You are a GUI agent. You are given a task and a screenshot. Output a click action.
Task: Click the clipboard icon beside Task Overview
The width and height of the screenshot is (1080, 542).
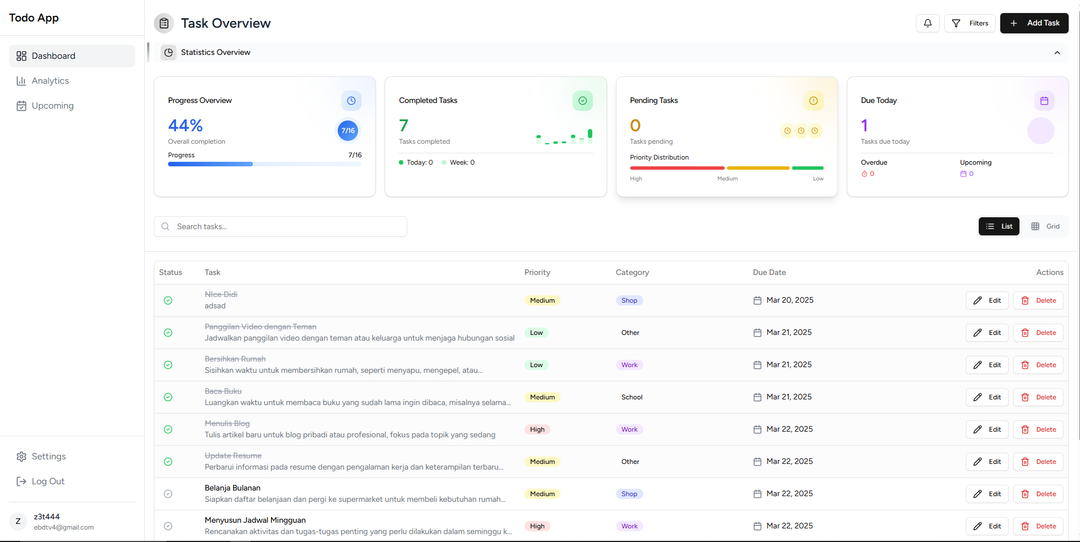pyautogui.click(x=164, y=23)
